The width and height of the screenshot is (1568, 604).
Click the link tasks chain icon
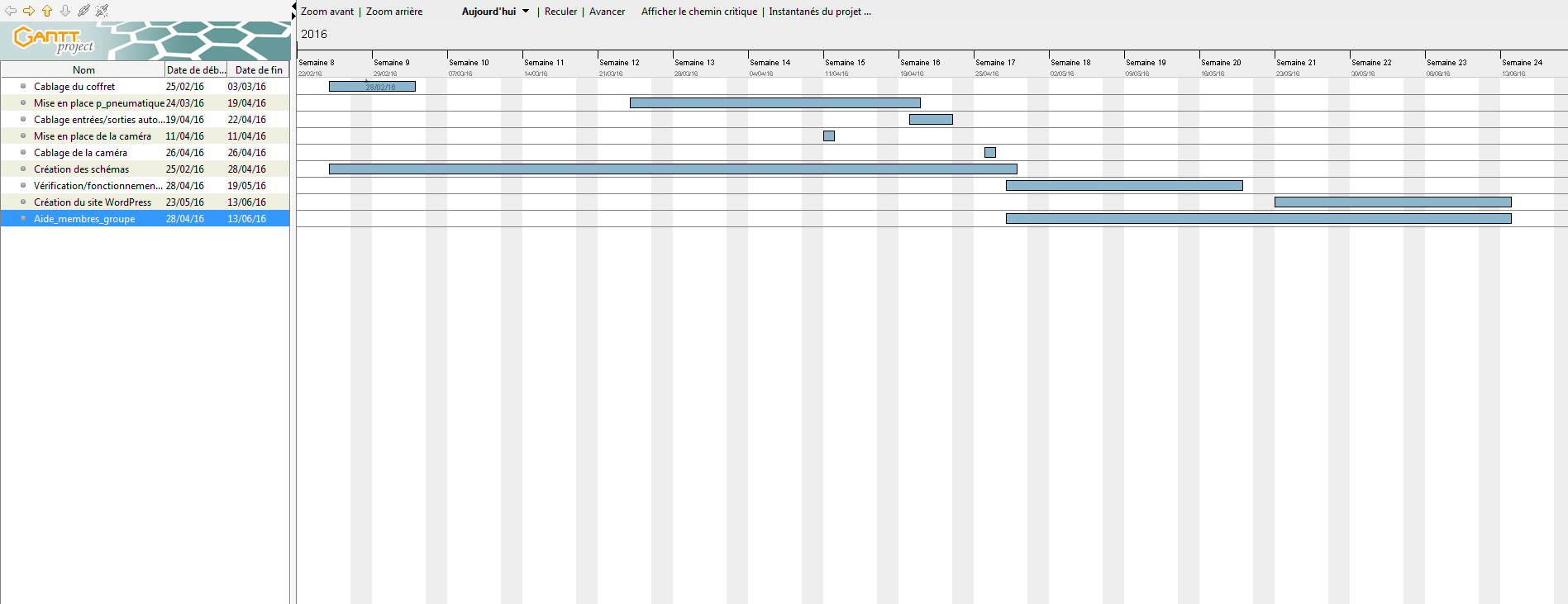click(83, 11)
